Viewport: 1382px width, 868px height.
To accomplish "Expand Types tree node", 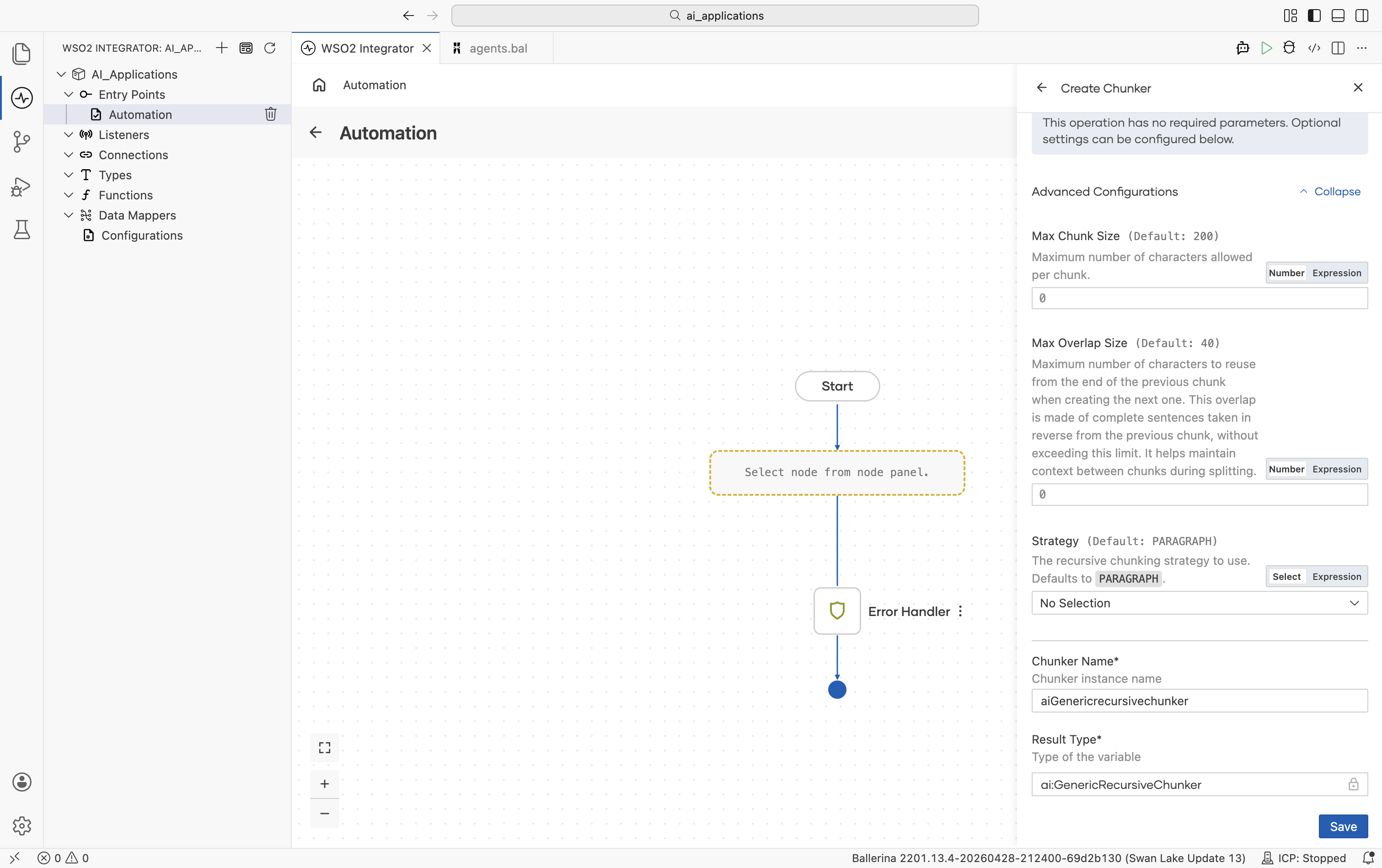I will pos(68,175).
